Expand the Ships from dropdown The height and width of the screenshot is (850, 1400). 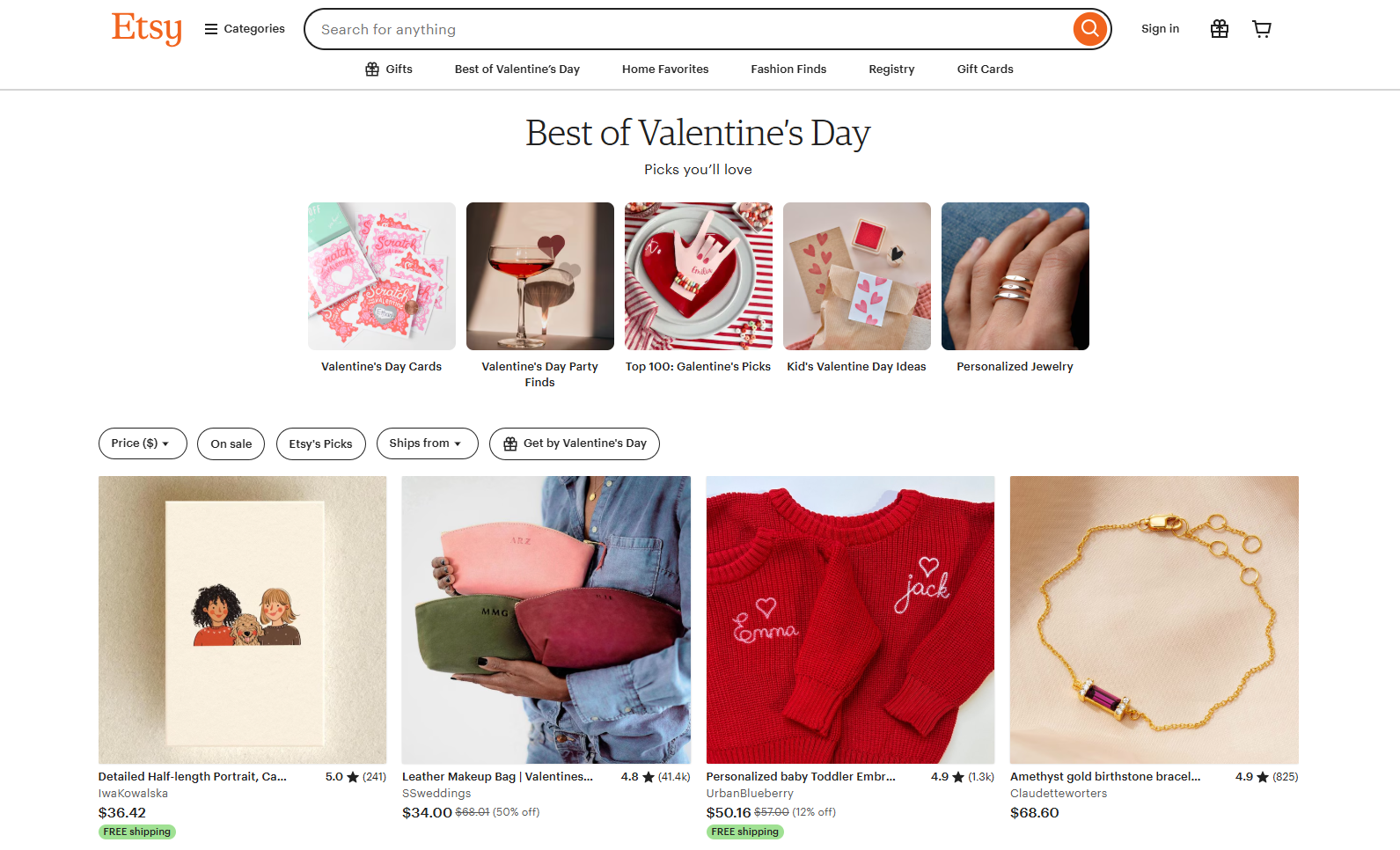[x=427, y=443]
